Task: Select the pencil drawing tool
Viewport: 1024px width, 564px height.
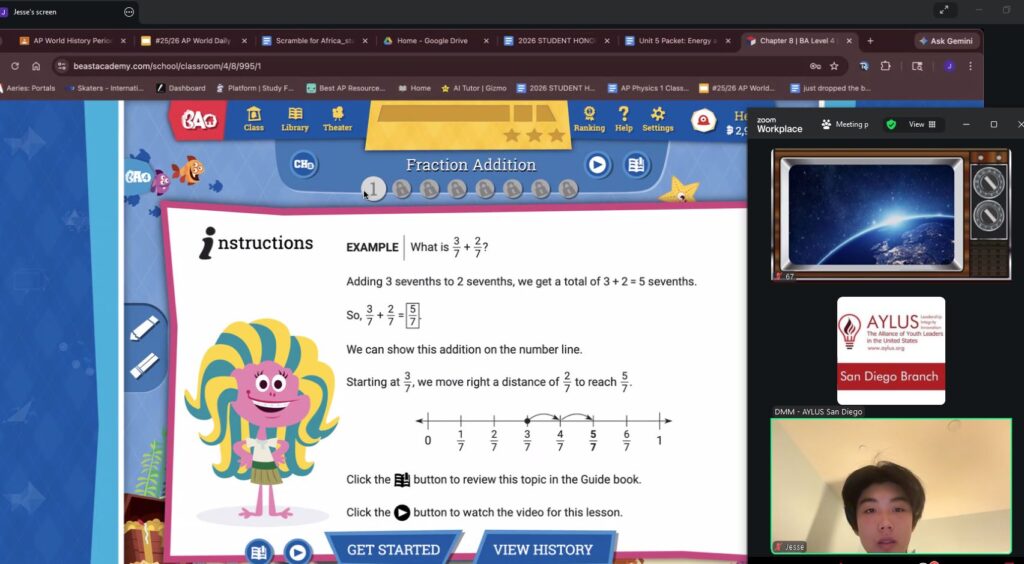Action: click(144, 328)
